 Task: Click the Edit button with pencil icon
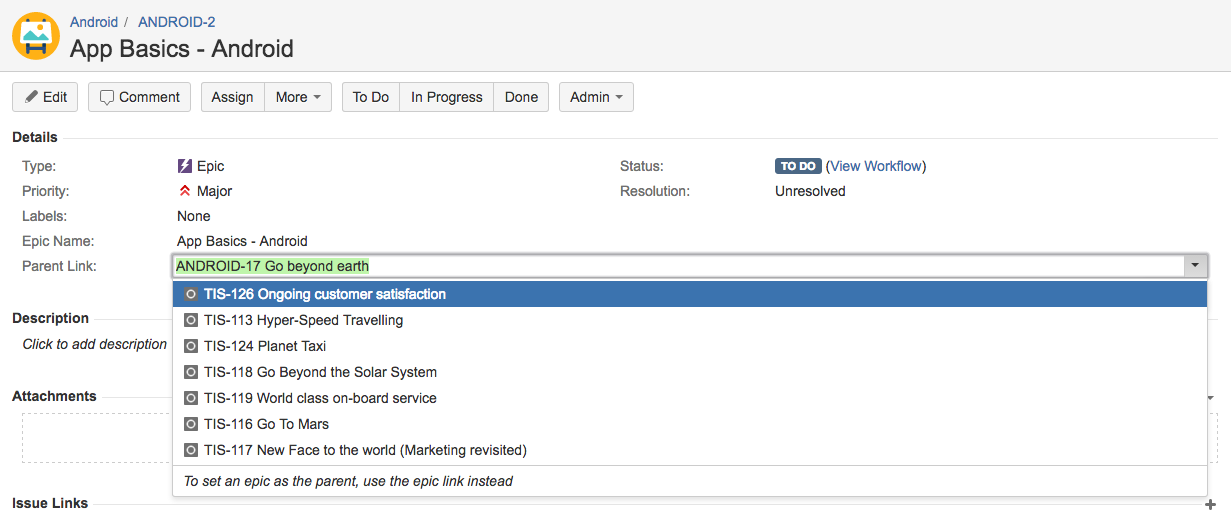point(45,97)
